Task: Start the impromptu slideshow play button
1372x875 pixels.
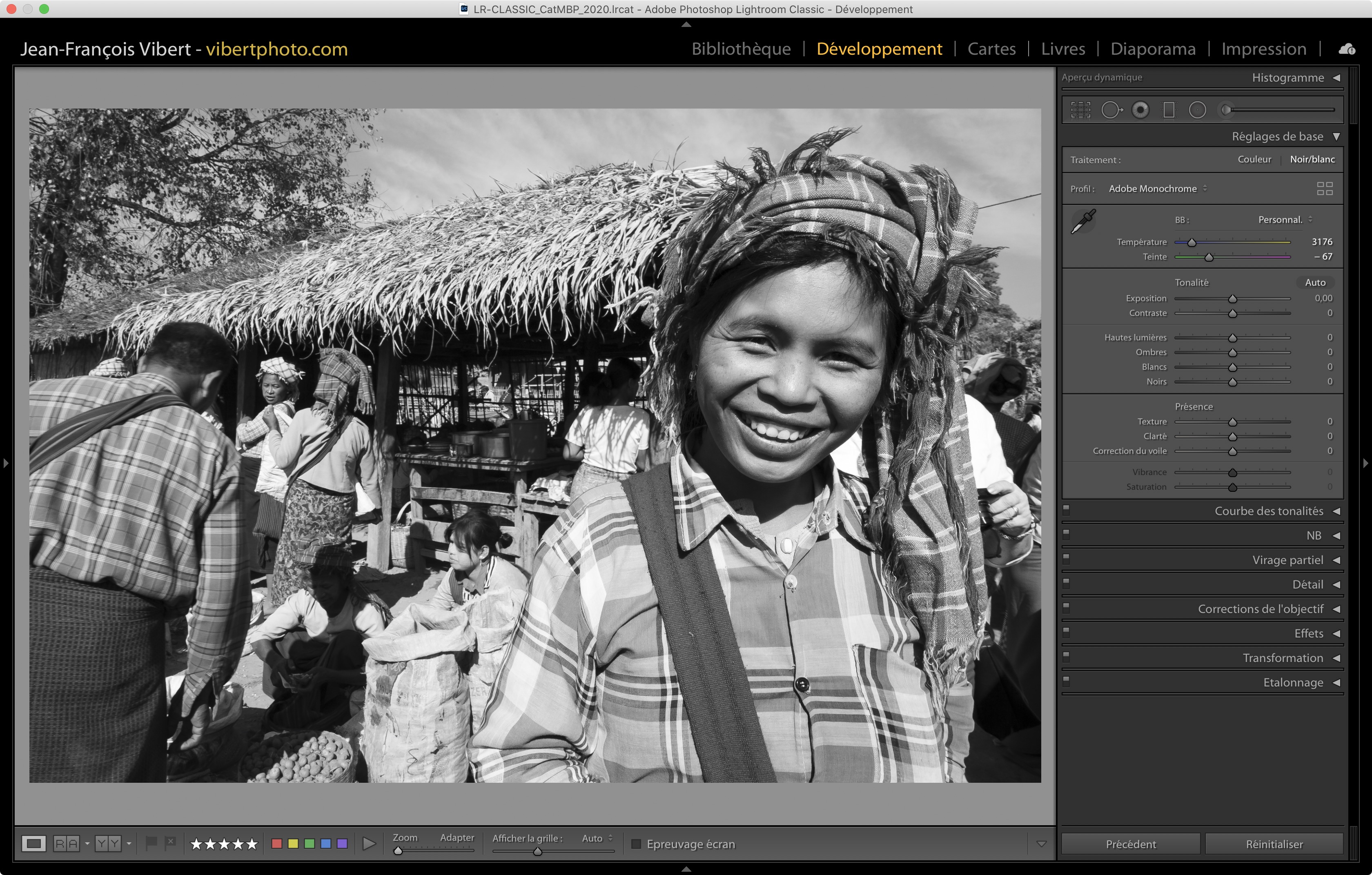Action: click(x=369, y=844)
